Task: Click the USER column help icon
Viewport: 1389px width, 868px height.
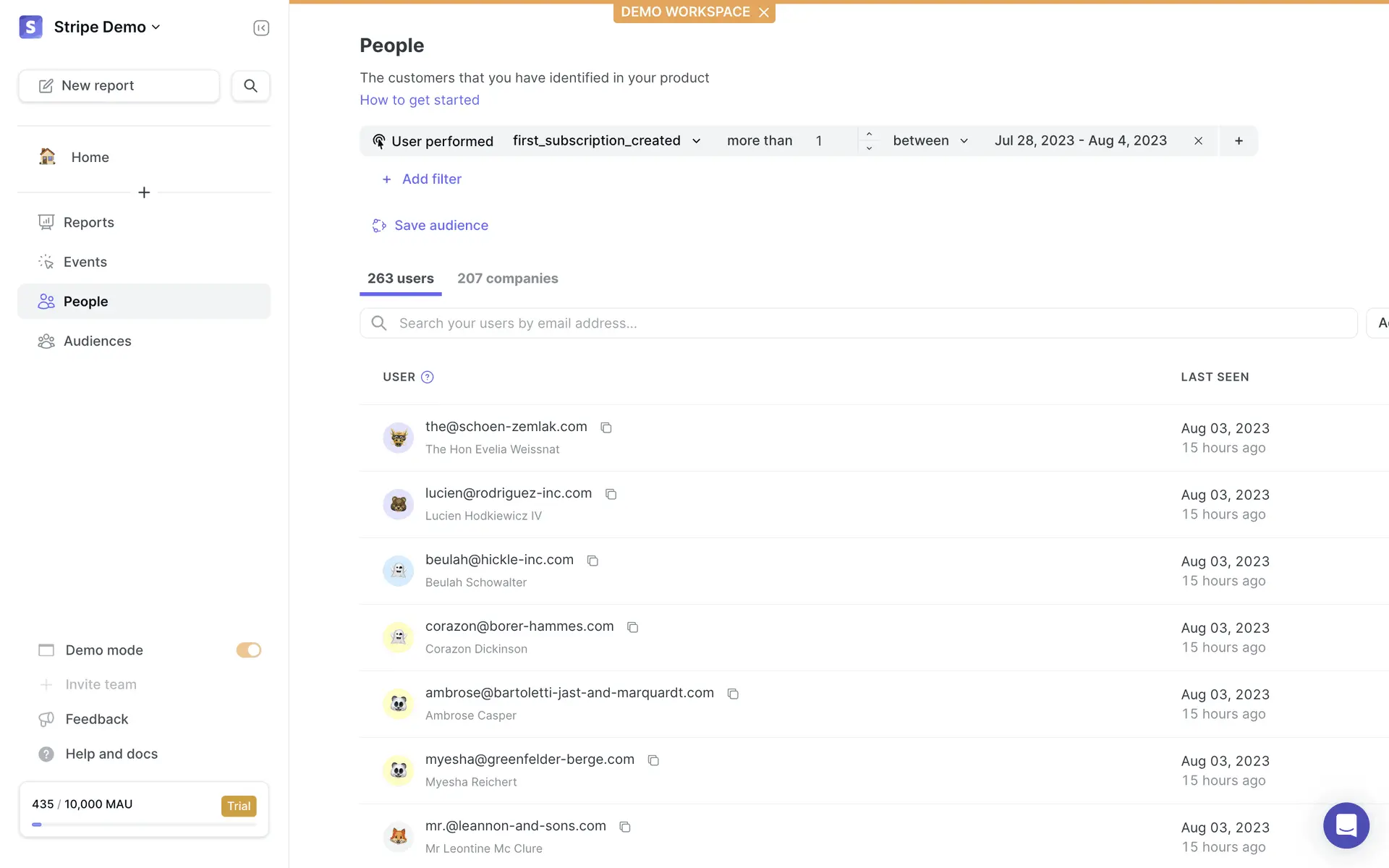Action: [428, 377]
